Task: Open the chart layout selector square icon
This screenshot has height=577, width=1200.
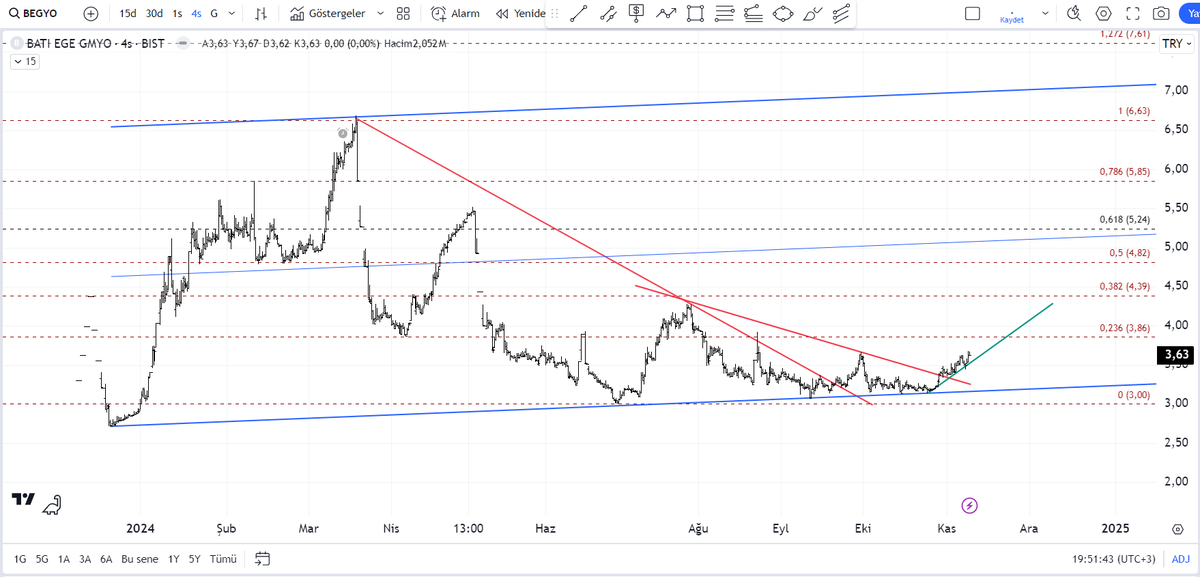Action: pos(973,14)
